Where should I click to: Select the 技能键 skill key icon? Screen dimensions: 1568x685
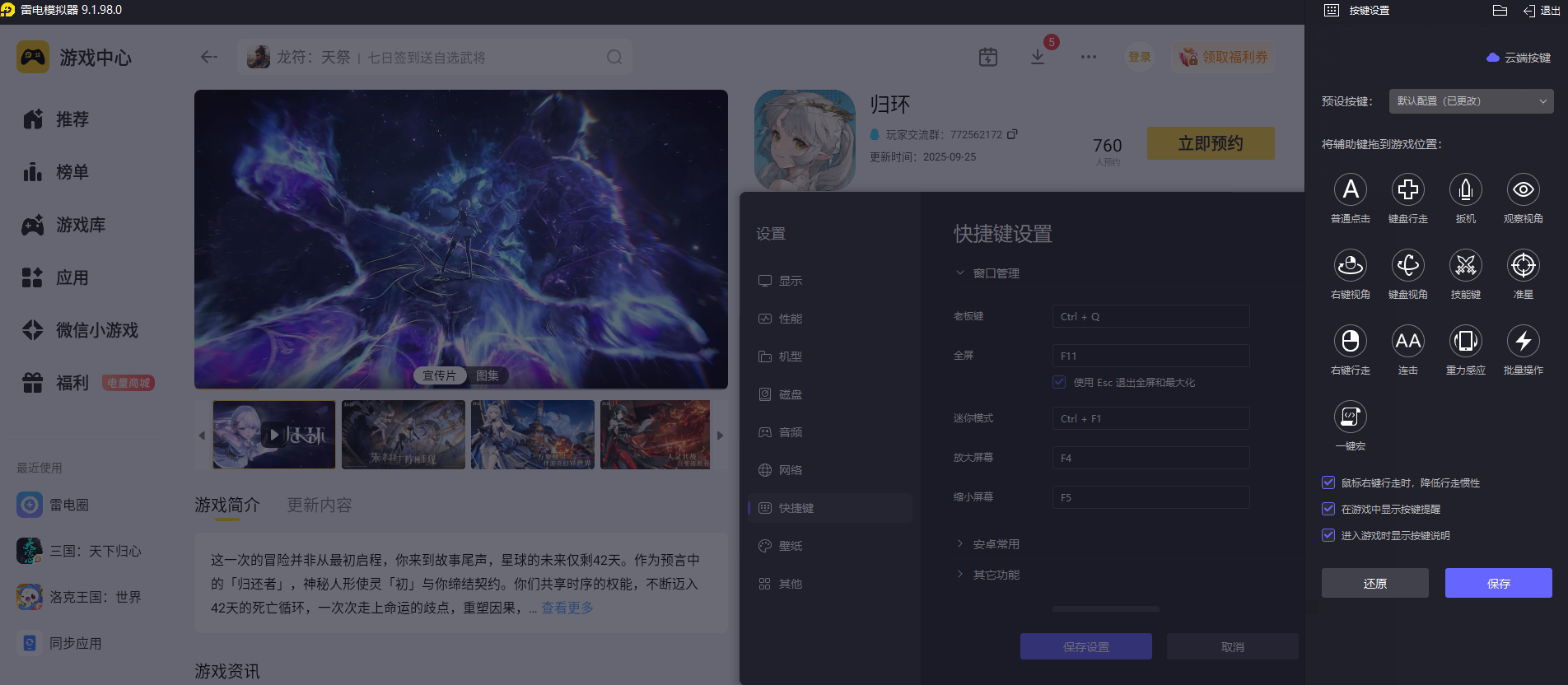(1466, 265)
